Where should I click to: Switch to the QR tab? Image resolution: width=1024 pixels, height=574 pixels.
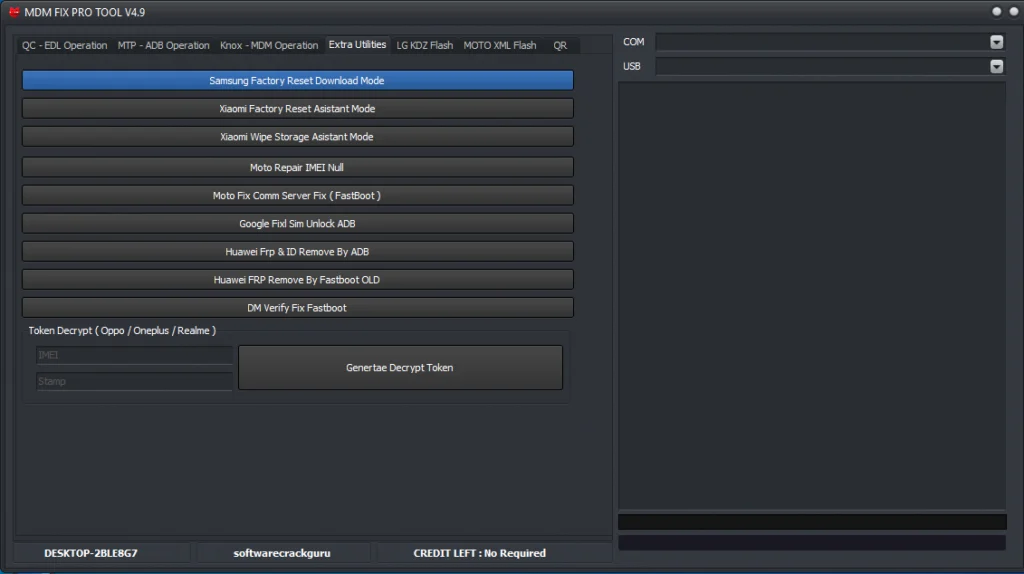(x=560, y=45)
